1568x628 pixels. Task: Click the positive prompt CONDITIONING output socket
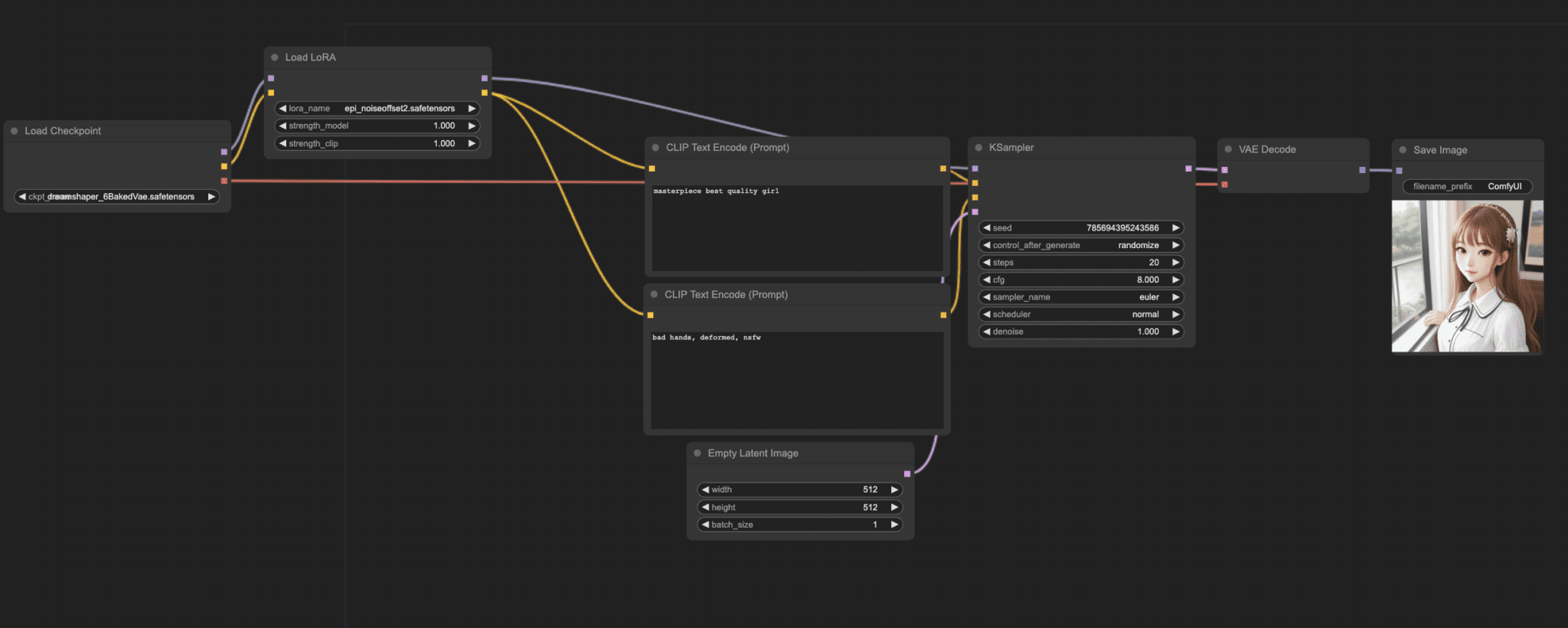[x=943, y=168]
